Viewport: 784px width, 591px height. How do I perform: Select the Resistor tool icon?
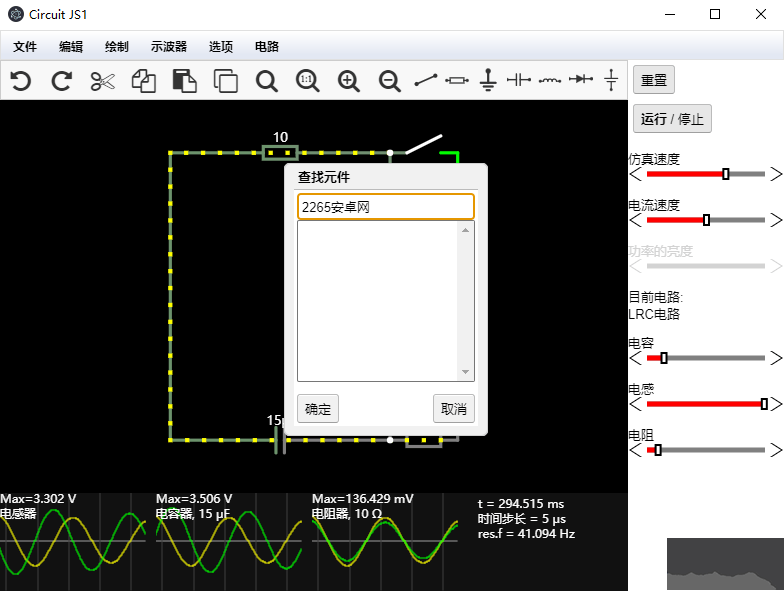tap(457, 80)
